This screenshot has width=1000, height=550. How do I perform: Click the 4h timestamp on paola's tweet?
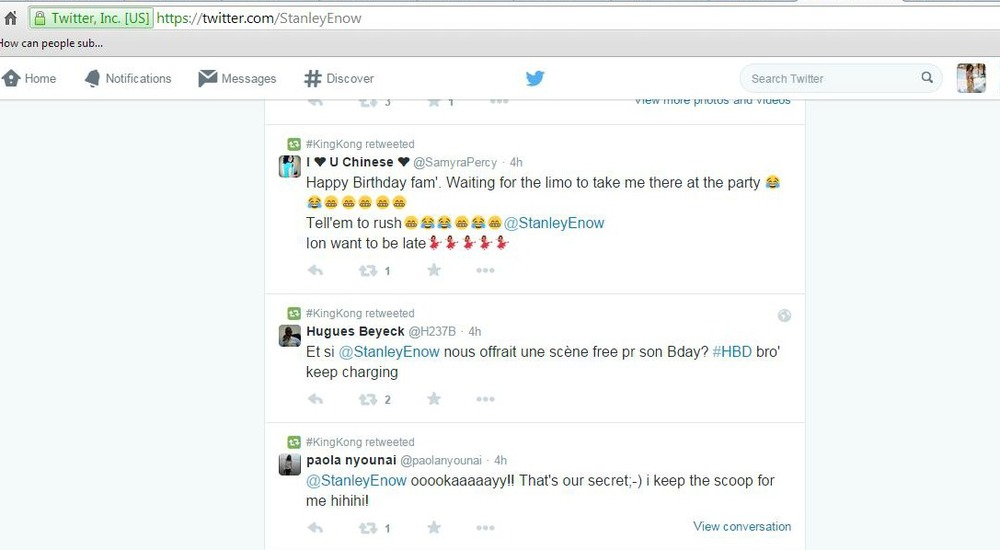point(501,460)
